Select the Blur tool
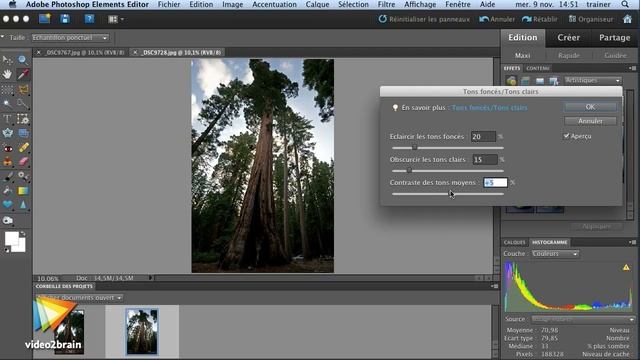This screenshot has height=360, width=640. click(x=23, y=205)
